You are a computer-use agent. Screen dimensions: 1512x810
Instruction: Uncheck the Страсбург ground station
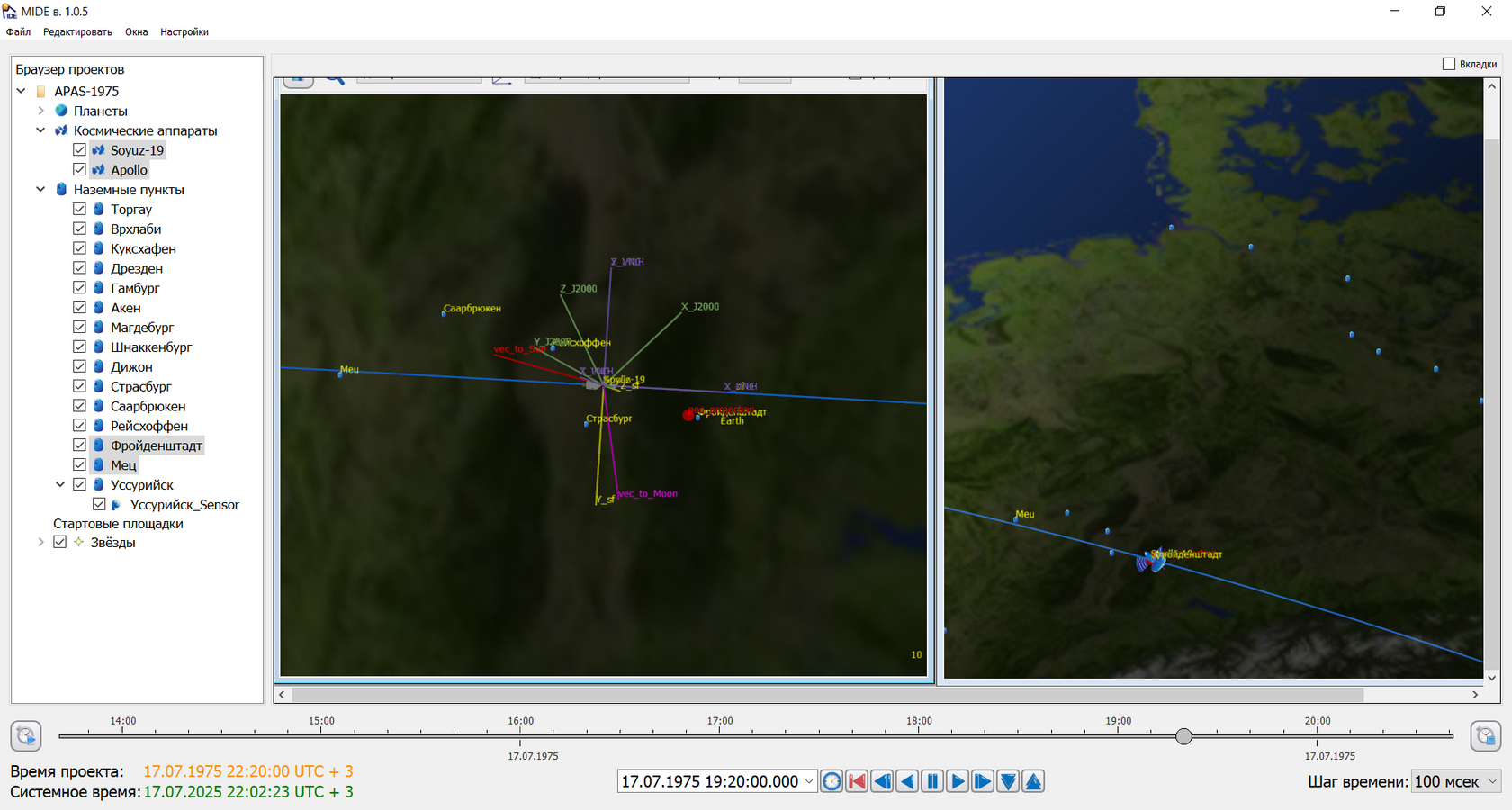[x=79, y=386]
